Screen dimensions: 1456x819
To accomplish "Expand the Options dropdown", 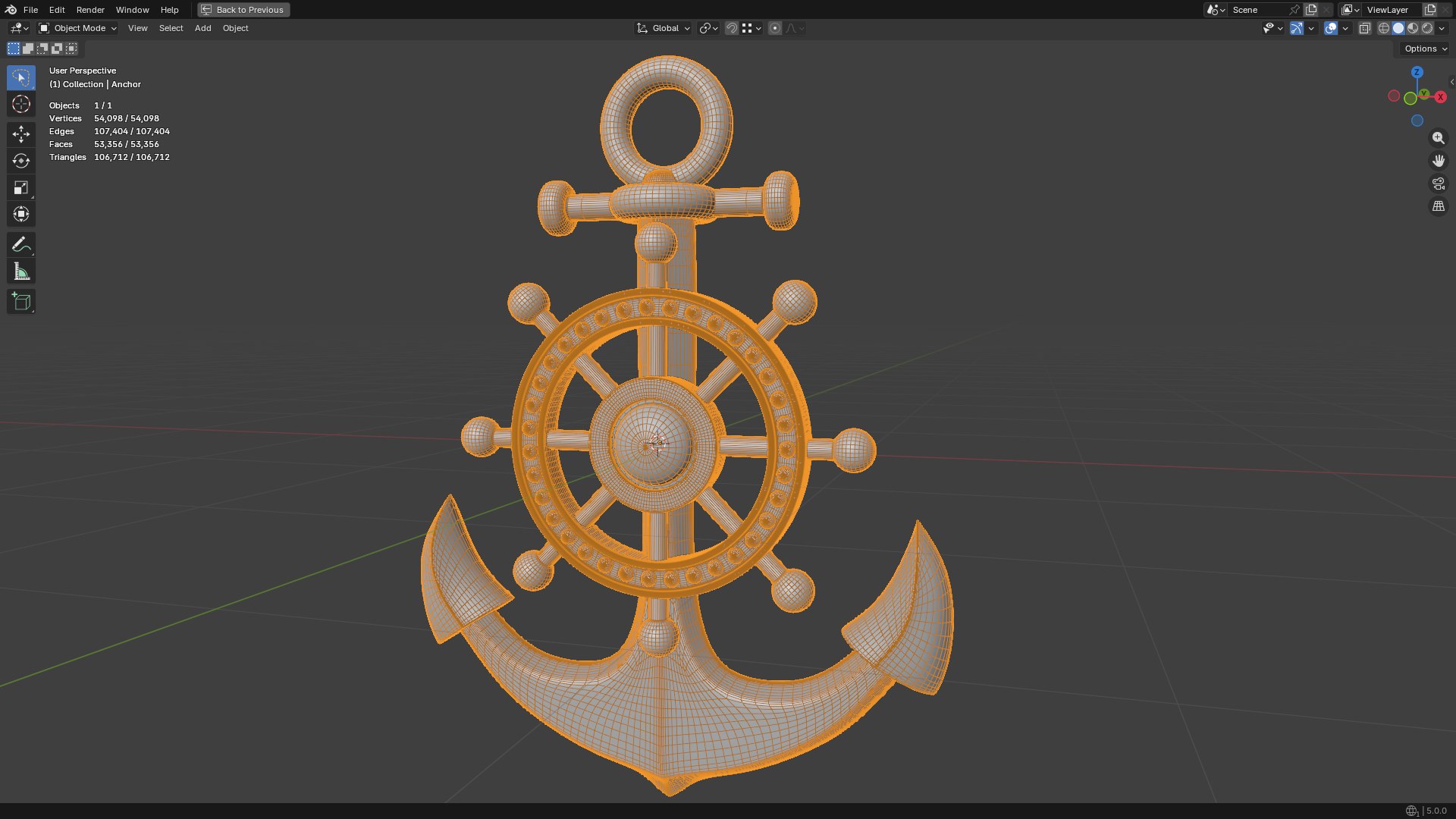I will pos(1426,49).
